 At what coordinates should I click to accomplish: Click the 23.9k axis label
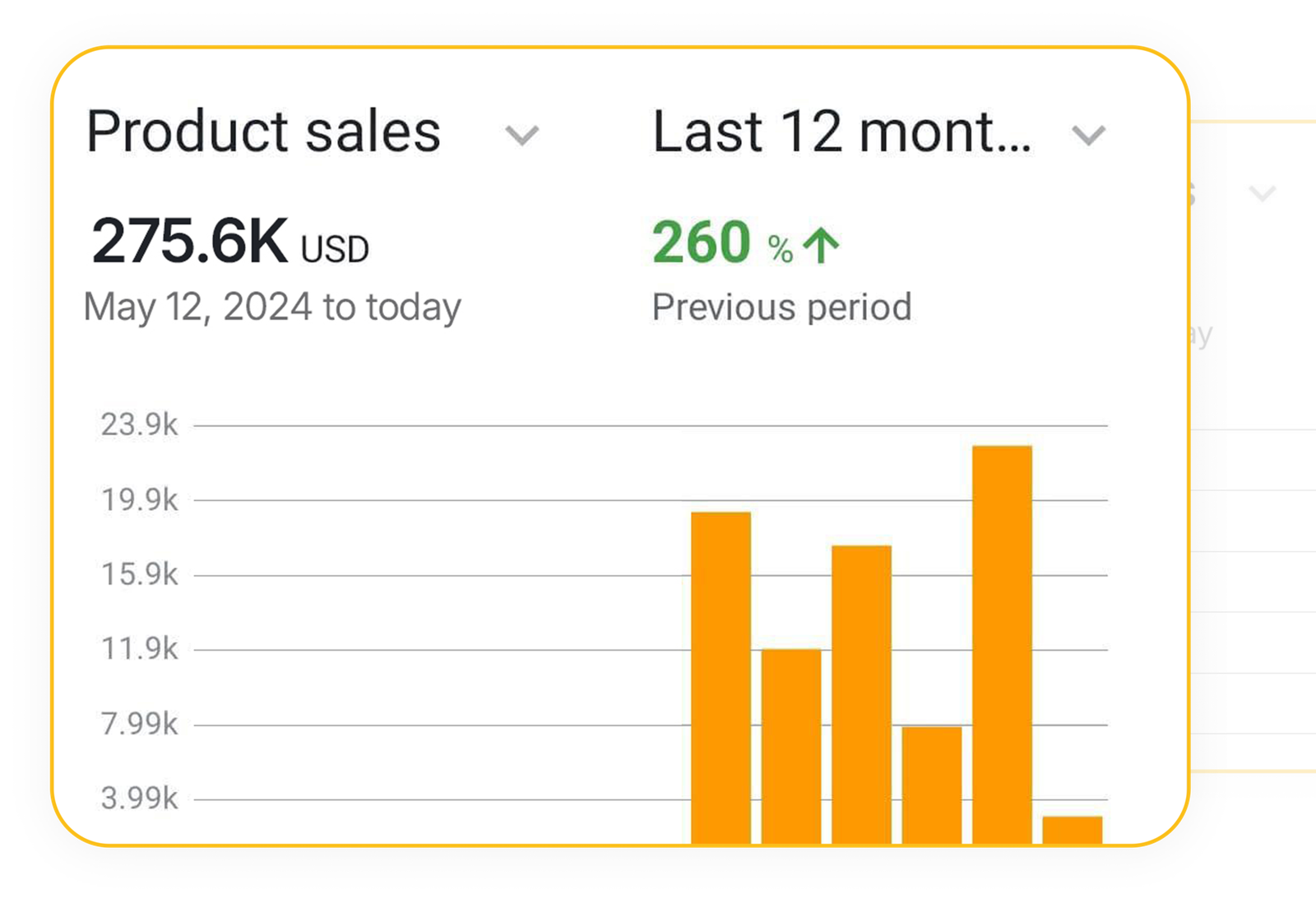point(139,425)
